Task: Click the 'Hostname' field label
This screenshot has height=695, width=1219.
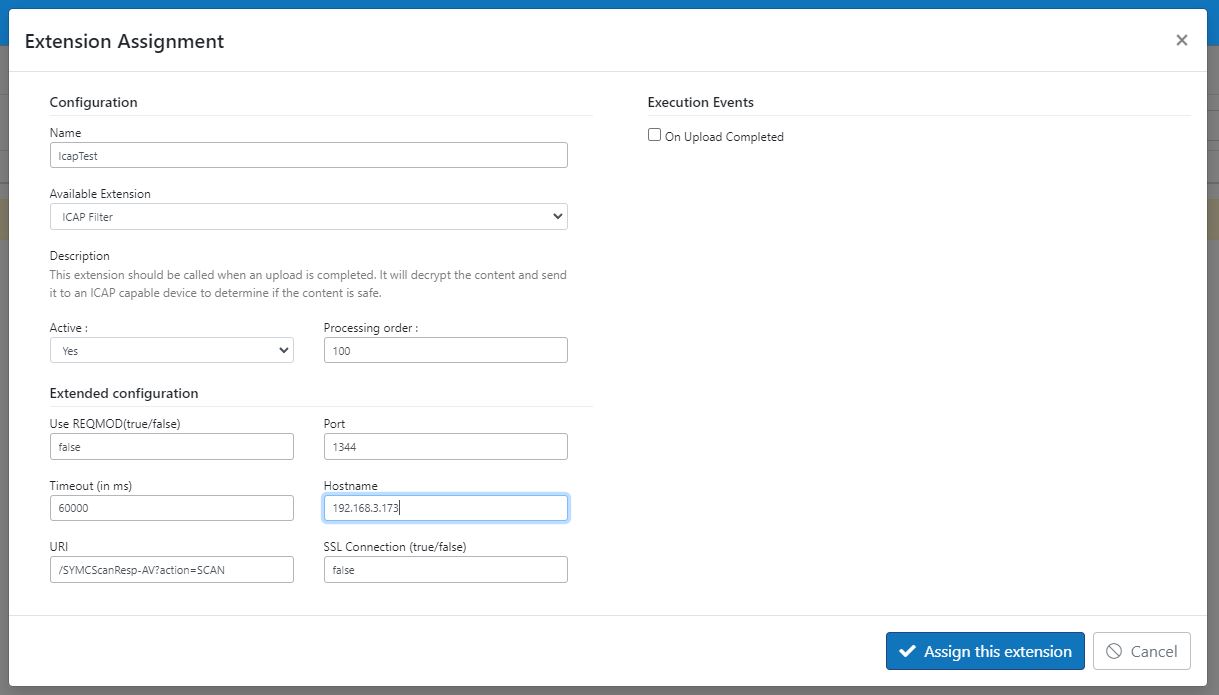Action: [349, 485]
